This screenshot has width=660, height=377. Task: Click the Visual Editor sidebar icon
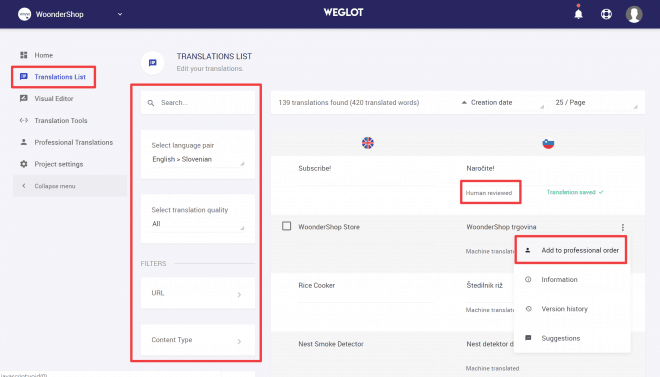[x=24, y=98]
